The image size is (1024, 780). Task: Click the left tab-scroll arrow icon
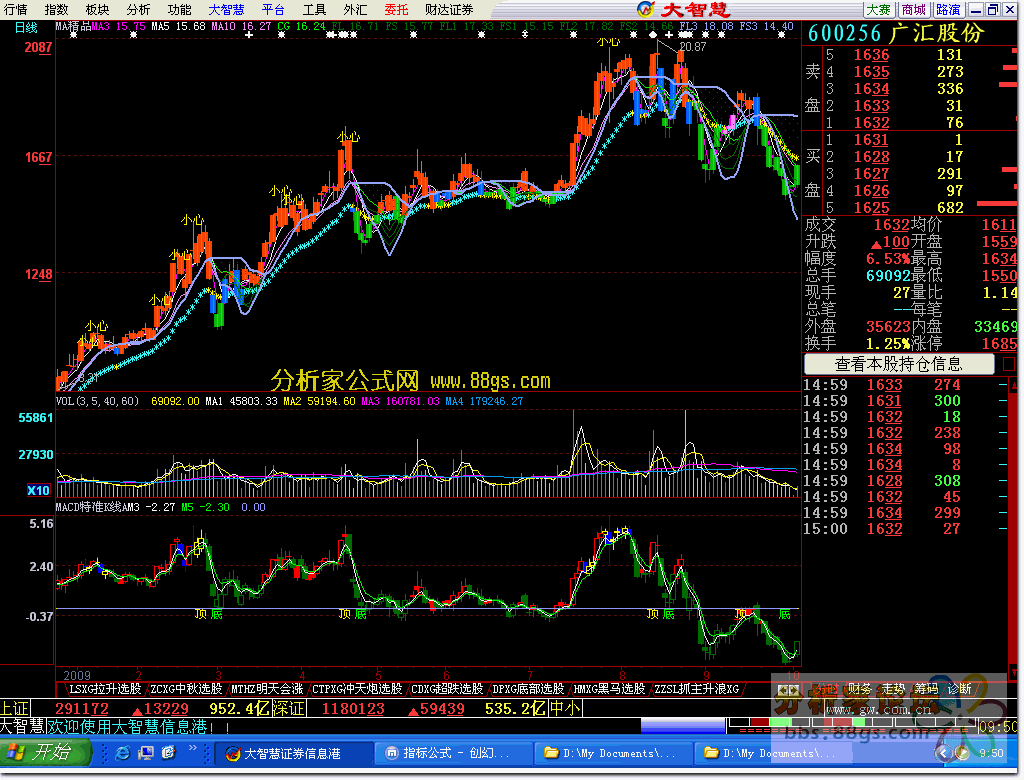pyautogui.click(x=782, y=690)
